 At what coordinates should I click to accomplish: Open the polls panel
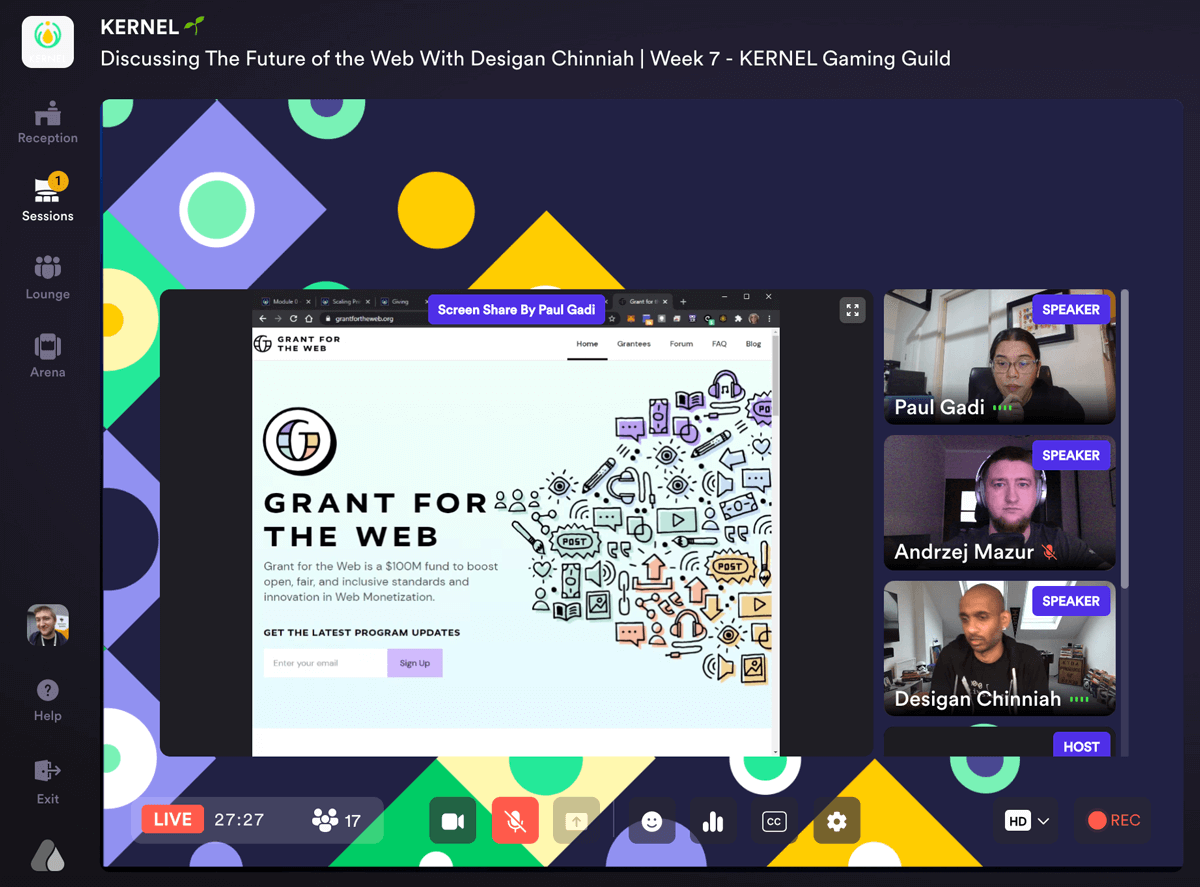(x=713, y=820)
